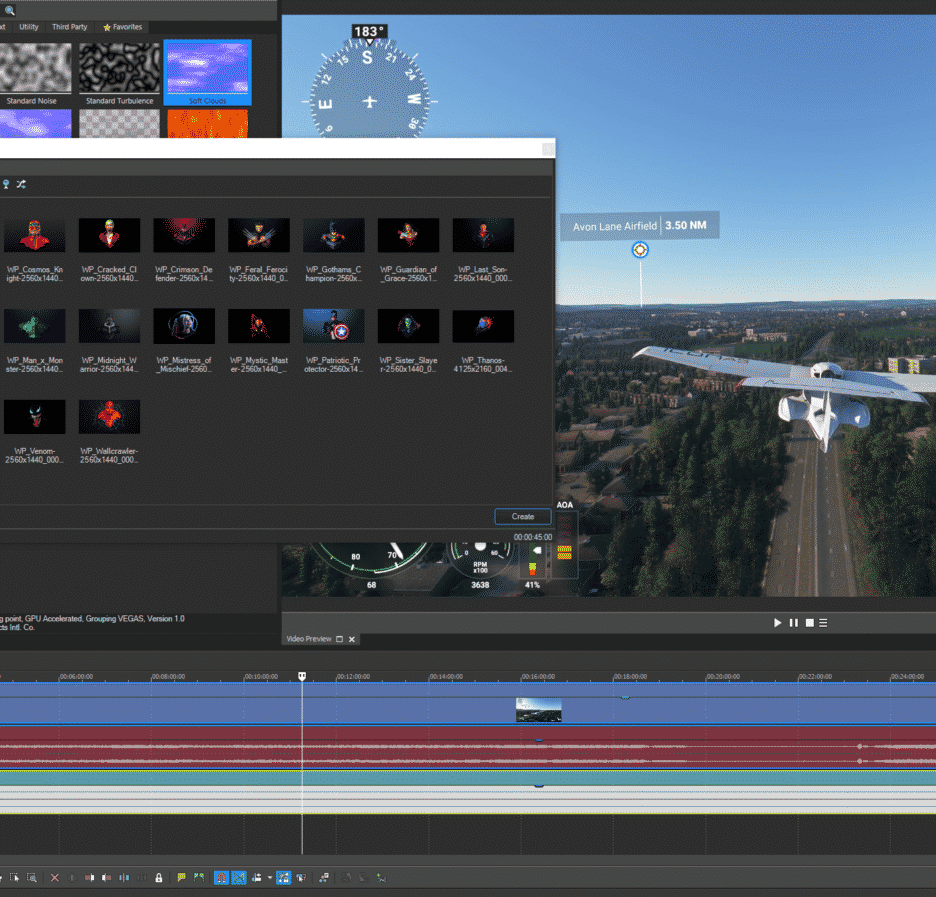The image size is (936, 897).
Task: Select the WP_Crimson_Defender image thumbnail
Action: [184, 235]
